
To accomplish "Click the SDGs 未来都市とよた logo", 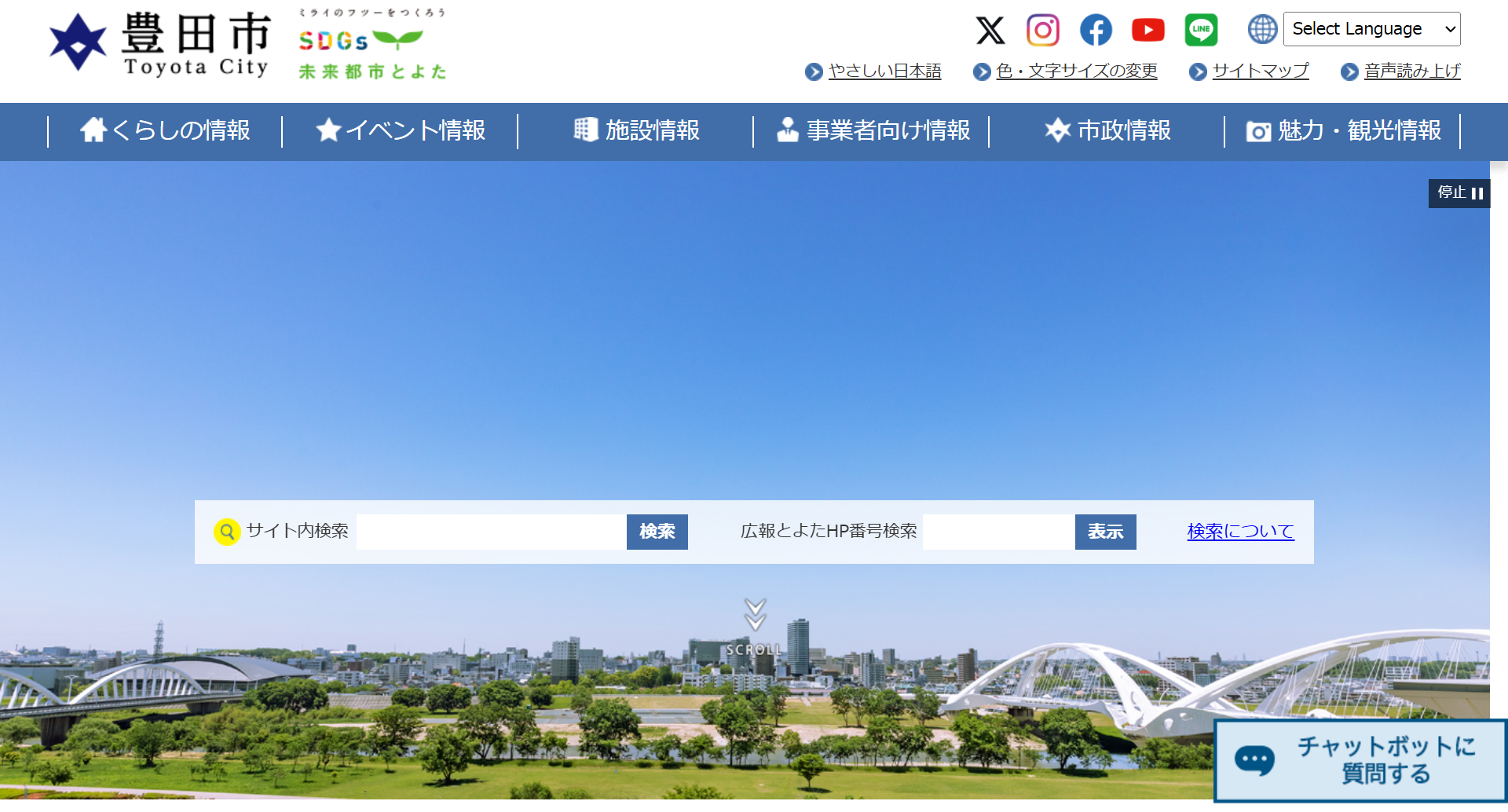I will tap(372, 46).
